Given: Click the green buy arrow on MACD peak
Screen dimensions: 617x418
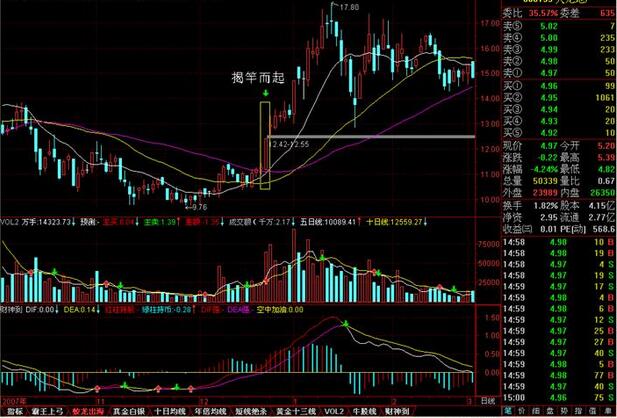Looking at the screenshot, I should (x=345, y=324).
